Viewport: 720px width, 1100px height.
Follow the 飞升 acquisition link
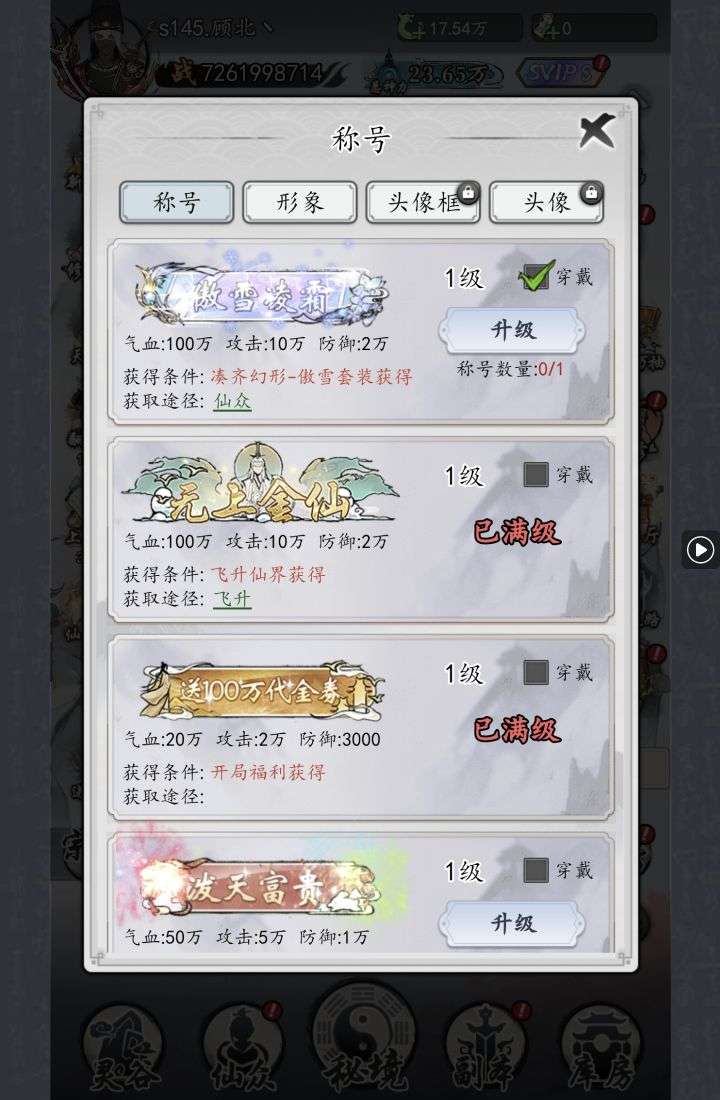(x=232, y=599)
